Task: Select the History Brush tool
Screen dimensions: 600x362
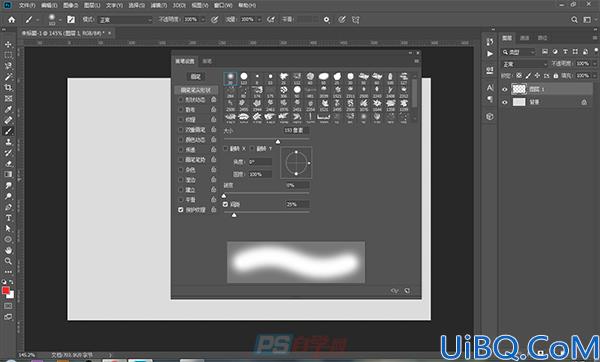Action: click(x=8, y=153)
